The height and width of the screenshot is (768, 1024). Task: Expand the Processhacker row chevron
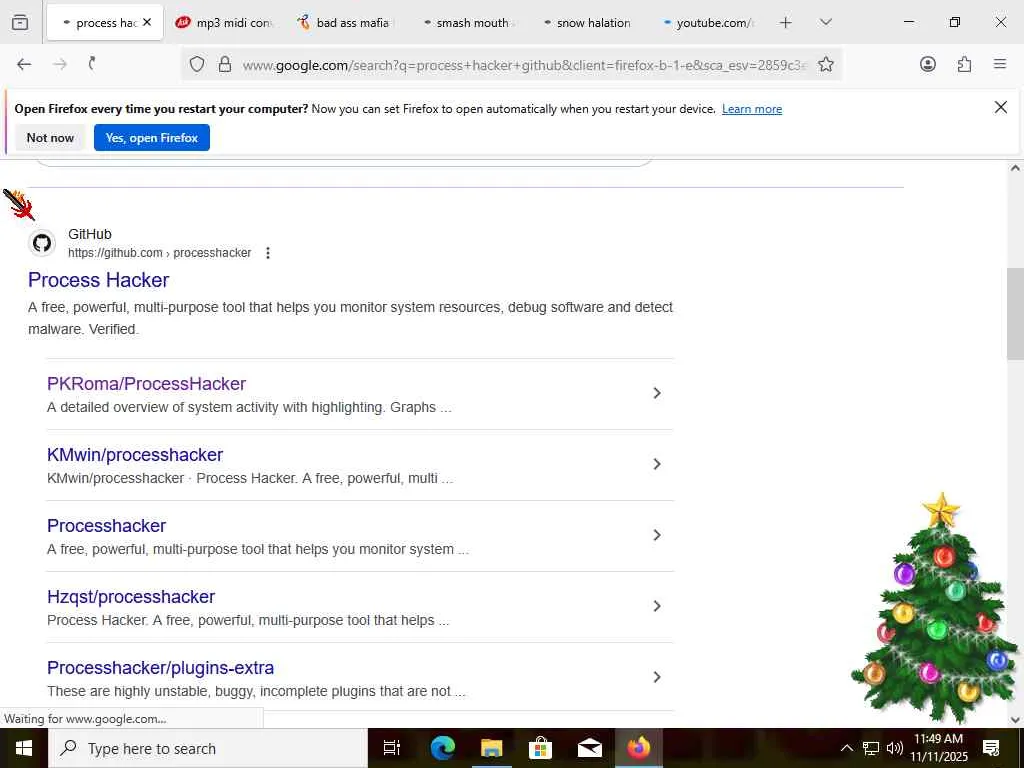[657, 536]
